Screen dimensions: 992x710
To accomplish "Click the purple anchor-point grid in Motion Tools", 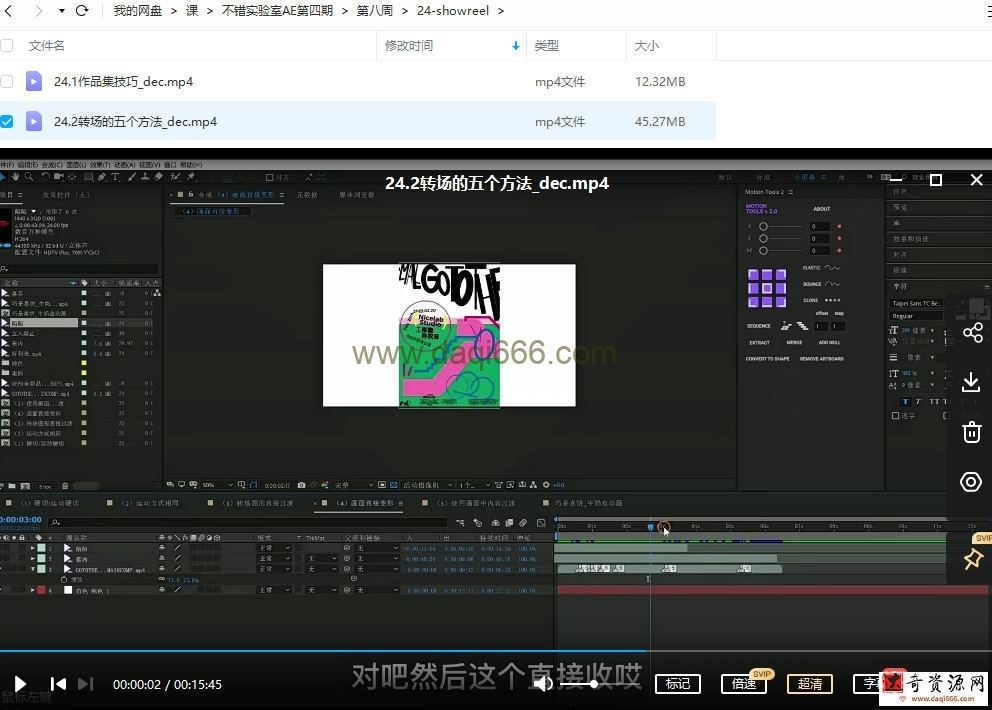I will tap(767, 288).
